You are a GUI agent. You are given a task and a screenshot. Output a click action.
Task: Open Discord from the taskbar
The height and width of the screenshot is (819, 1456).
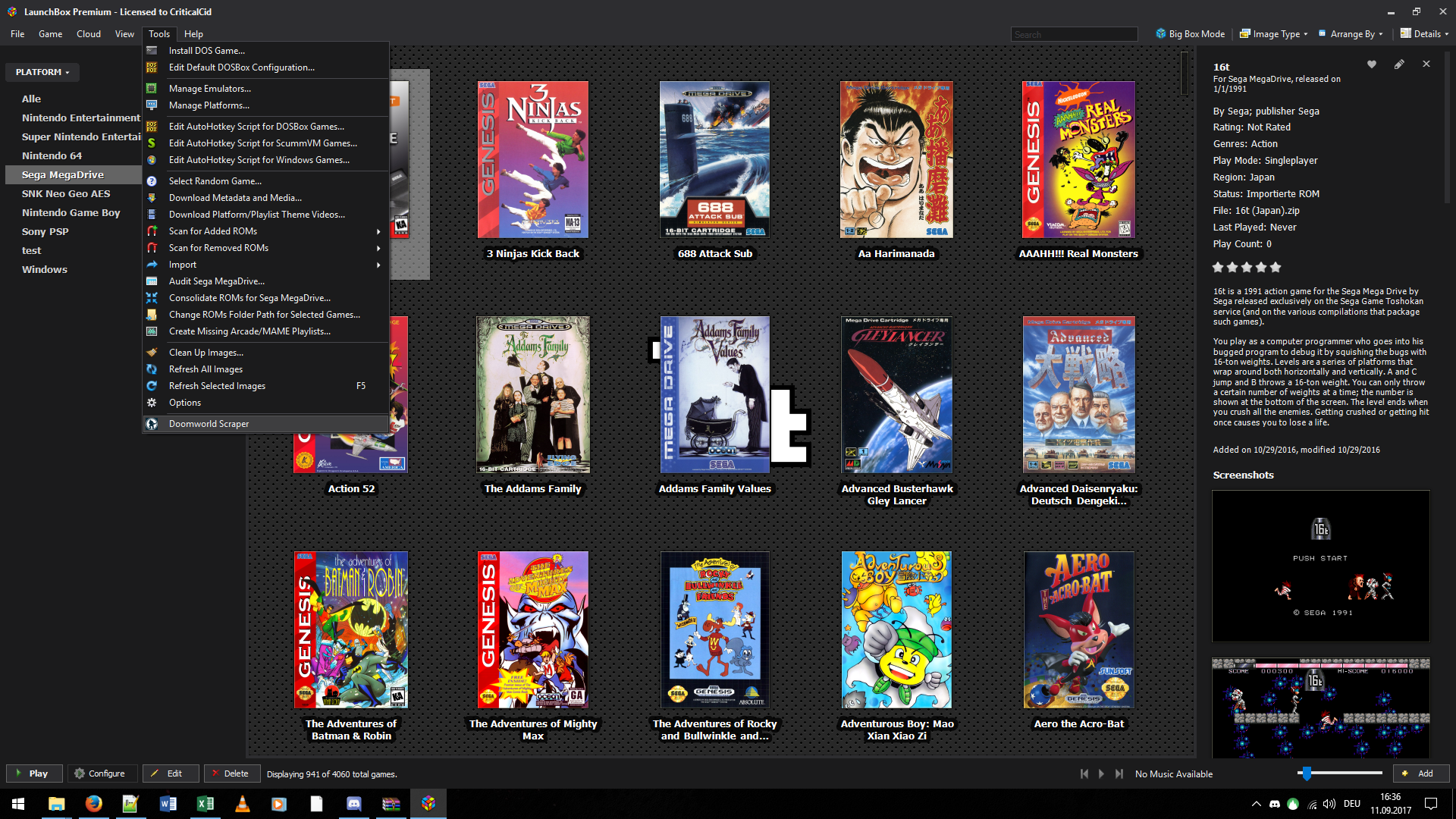pyautogui.click(x=354, y=804)
